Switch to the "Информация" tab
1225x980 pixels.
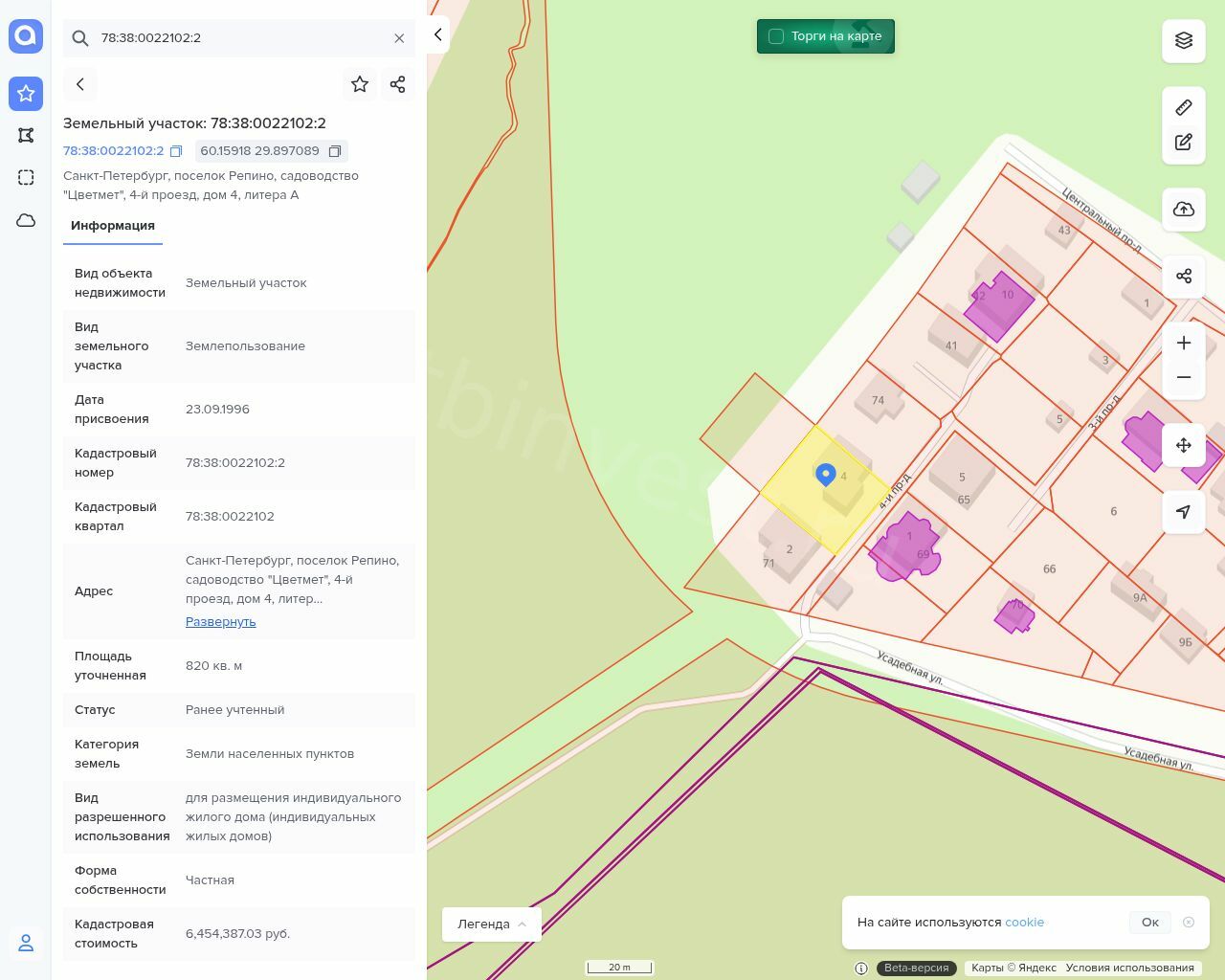(113, 226)
